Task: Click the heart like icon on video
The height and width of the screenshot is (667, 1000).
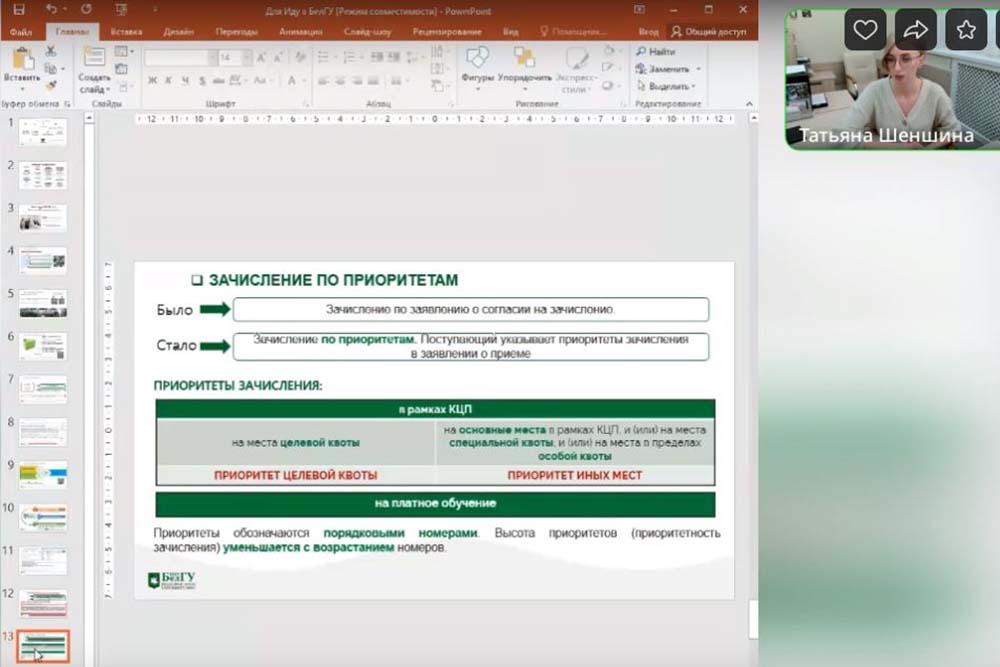Action: point(865,30)
